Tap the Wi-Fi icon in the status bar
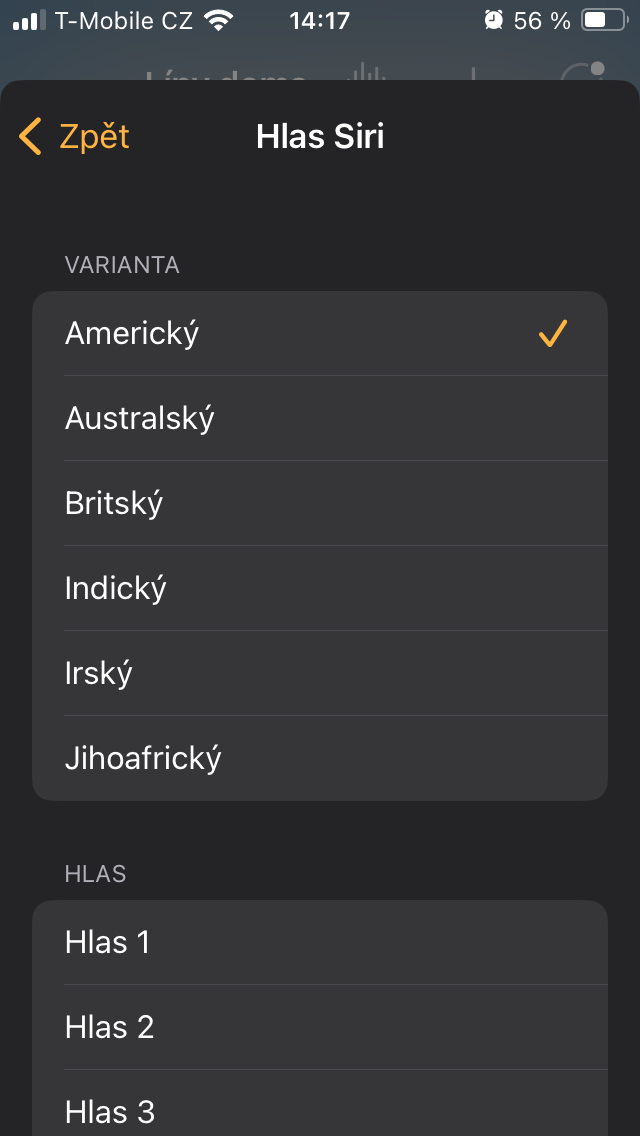This screenshot has height=1136, width=640. (217, 20)
